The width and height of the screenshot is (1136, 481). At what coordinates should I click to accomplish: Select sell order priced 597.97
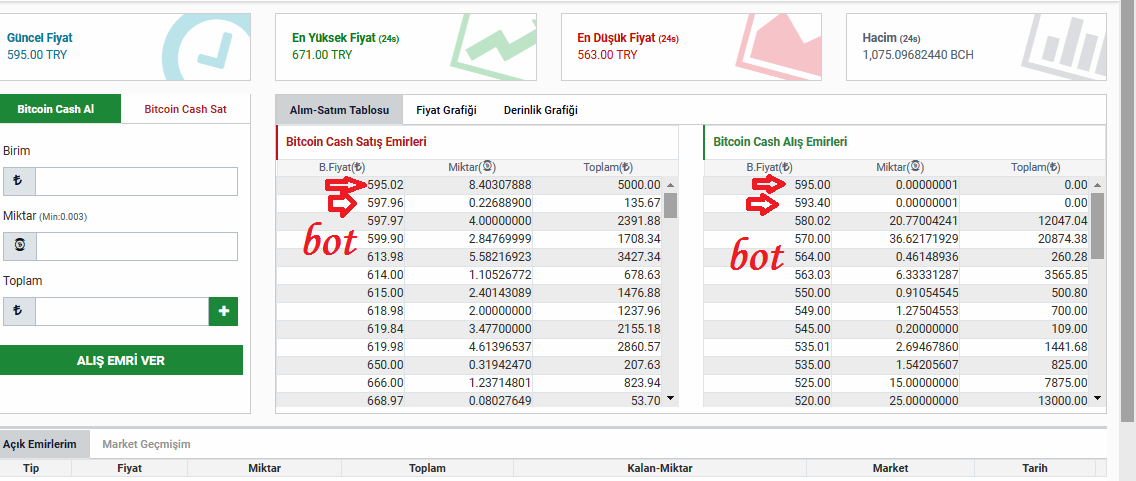pos(469,221)
